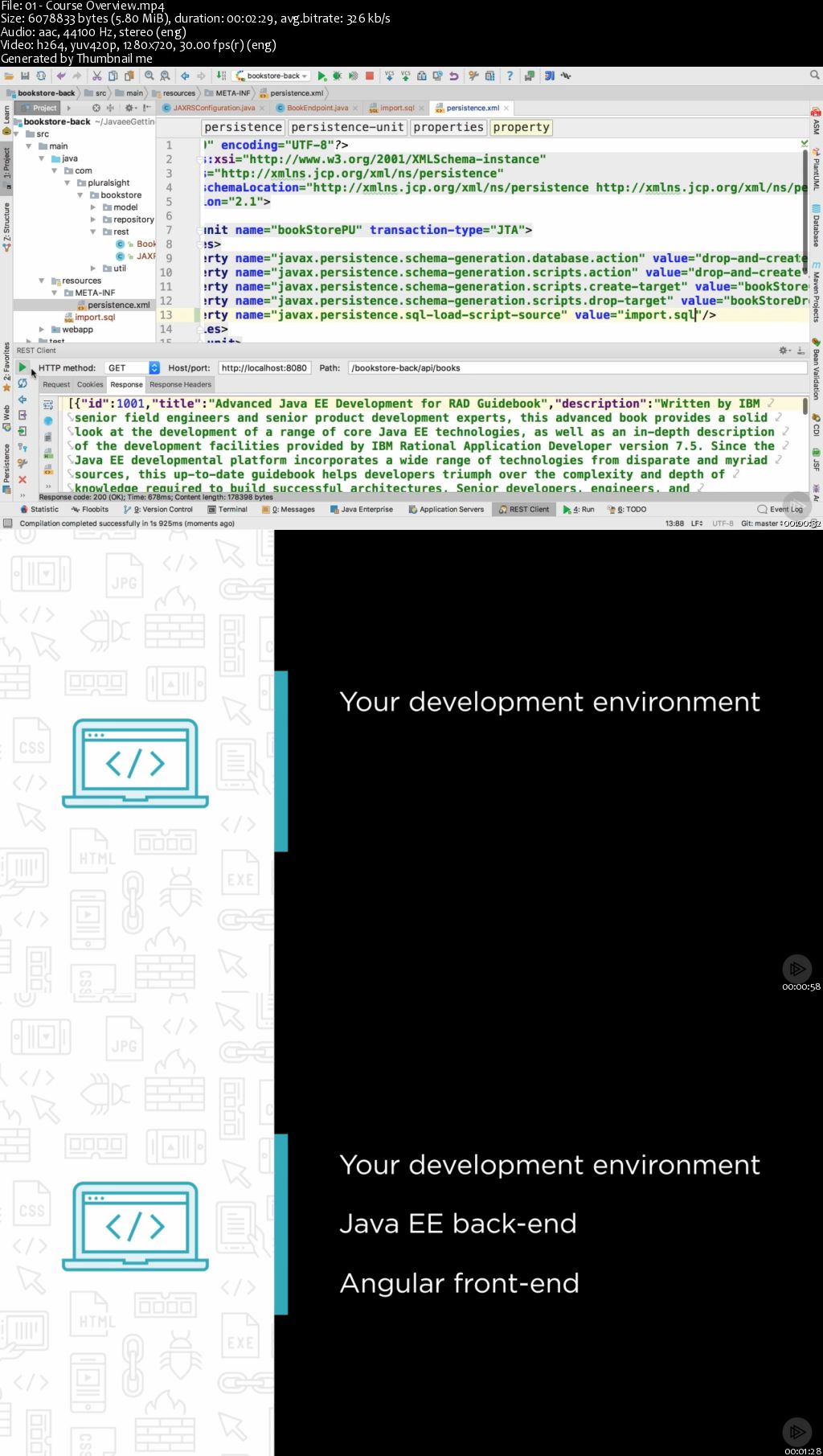Image resolution: width=823 pixels, height=1456 pixels.
Task: Click the properties breadcrumb
Action: tap(448, 127)
